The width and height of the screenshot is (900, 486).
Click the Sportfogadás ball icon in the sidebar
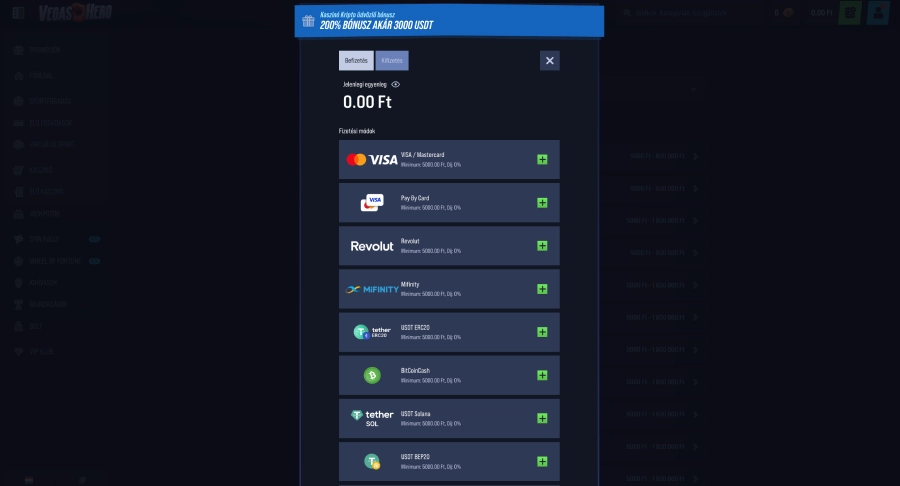tap(18, 101)
